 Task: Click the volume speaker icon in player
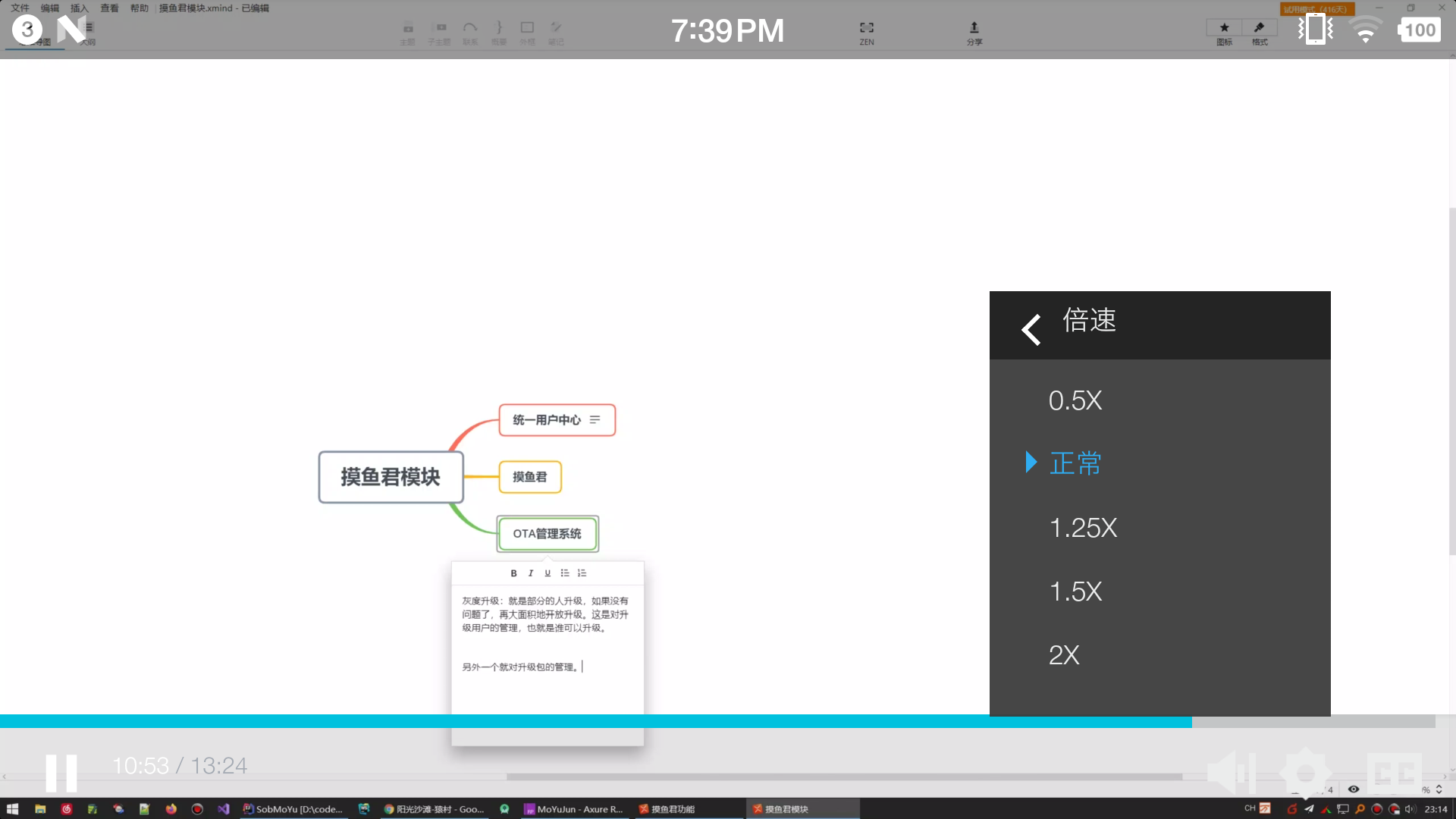coord(1230,772)
